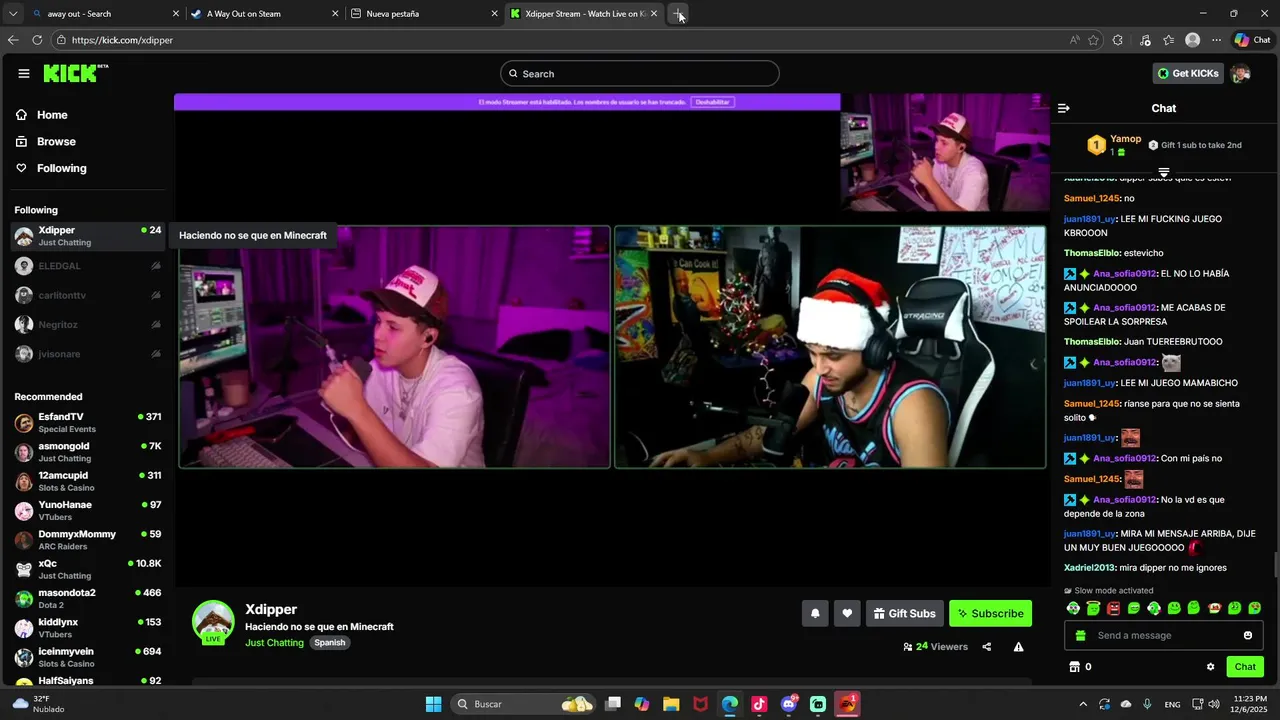Viewport: 1280px width, 720px height.
Task: Open Edge read aloud icon
Action: coord(1074,40)
